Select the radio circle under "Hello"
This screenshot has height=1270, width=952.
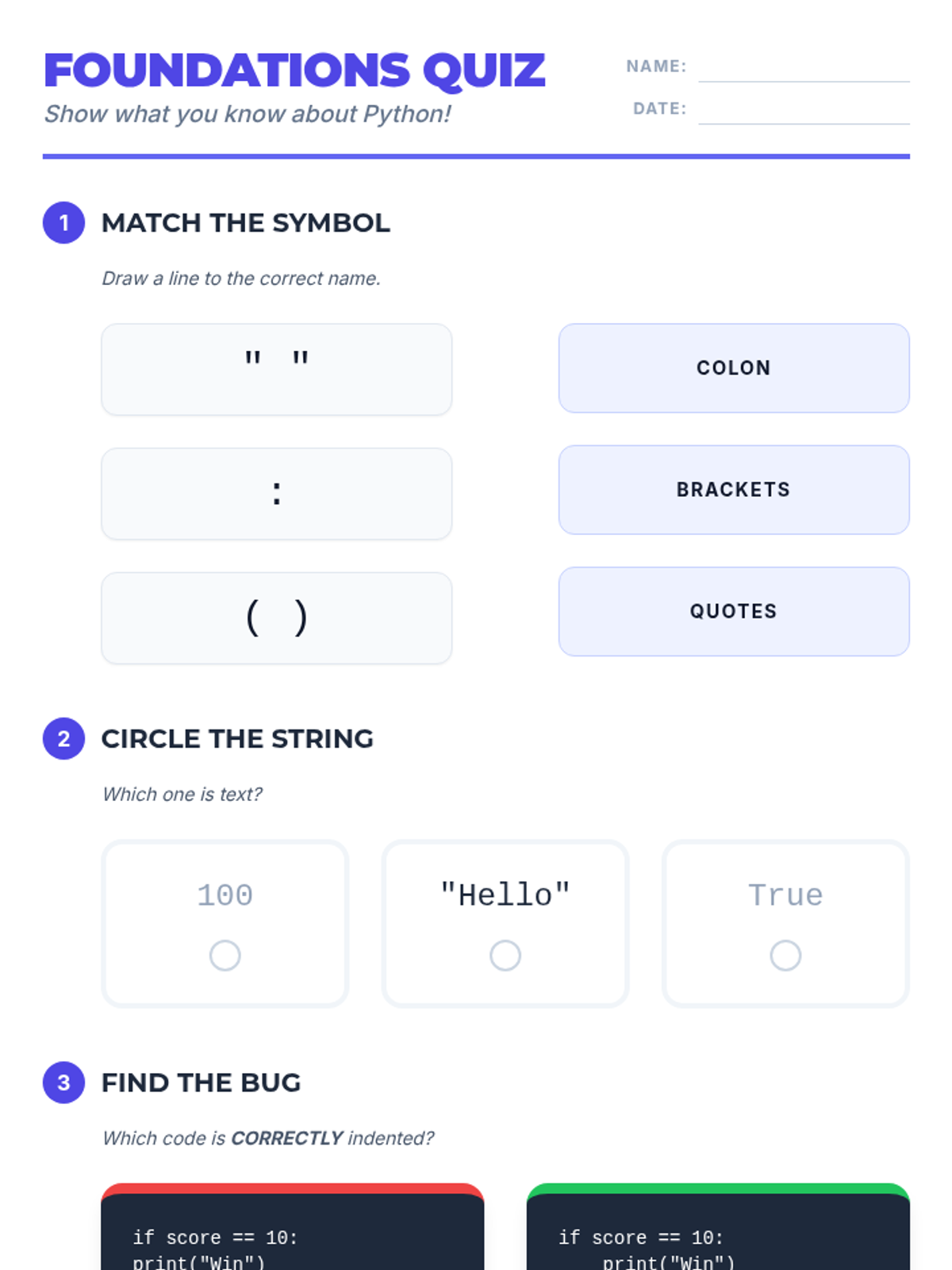click(x=505, y=956)
